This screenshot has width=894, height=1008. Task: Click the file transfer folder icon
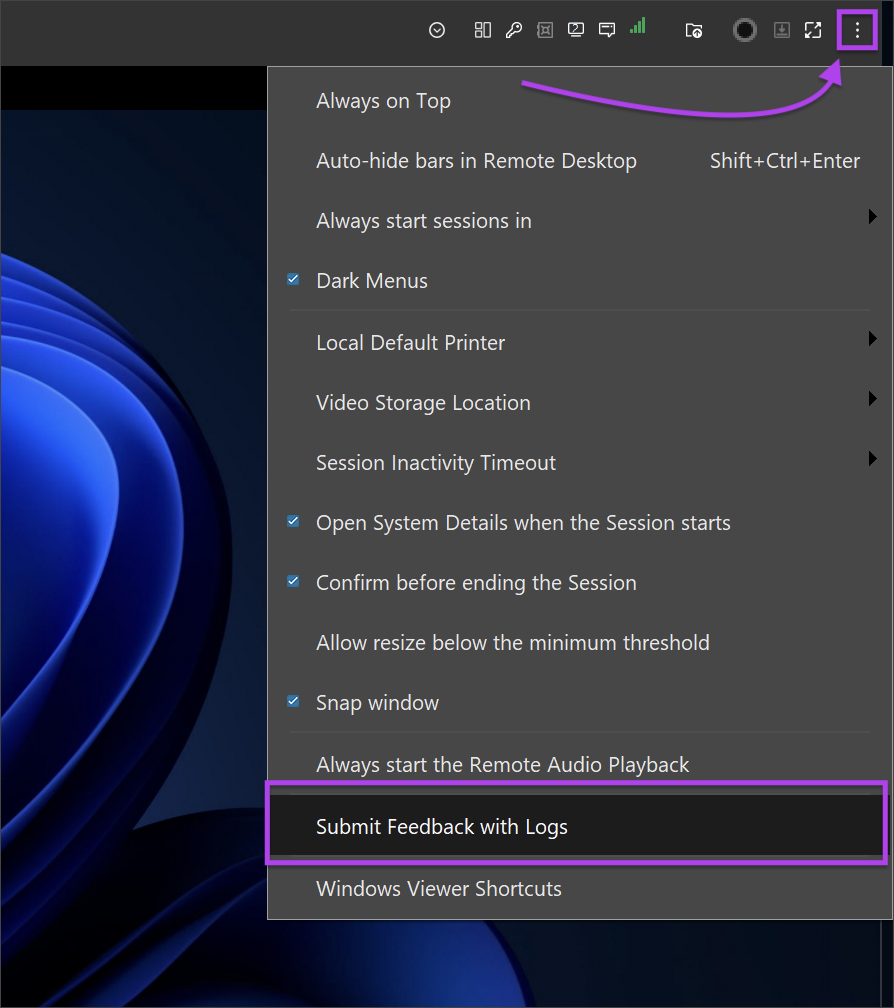coord(694,30)
